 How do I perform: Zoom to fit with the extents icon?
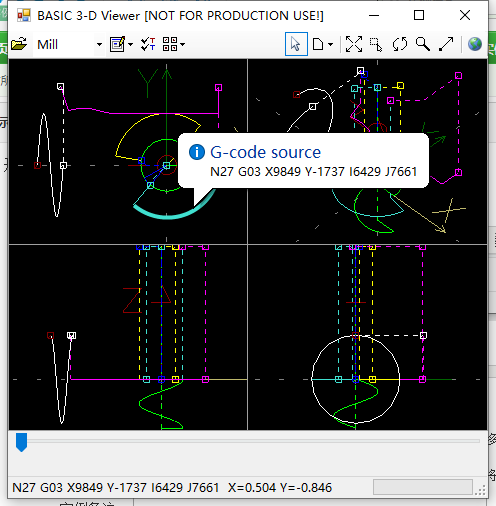[354, 44]
